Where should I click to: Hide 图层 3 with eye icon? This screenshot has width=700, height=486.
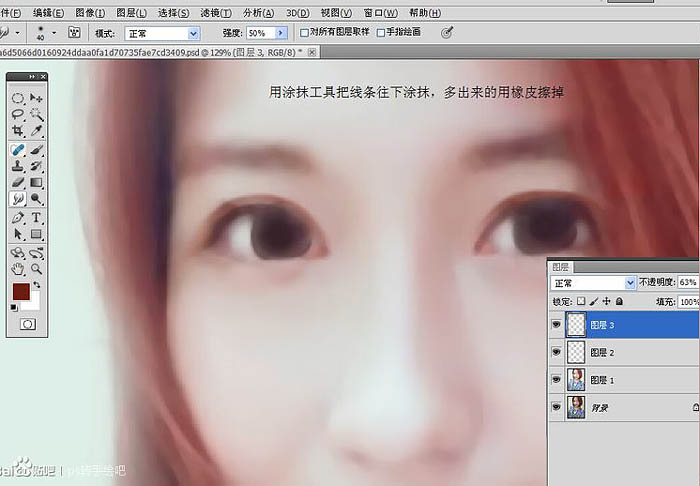(x=556, y=324)
